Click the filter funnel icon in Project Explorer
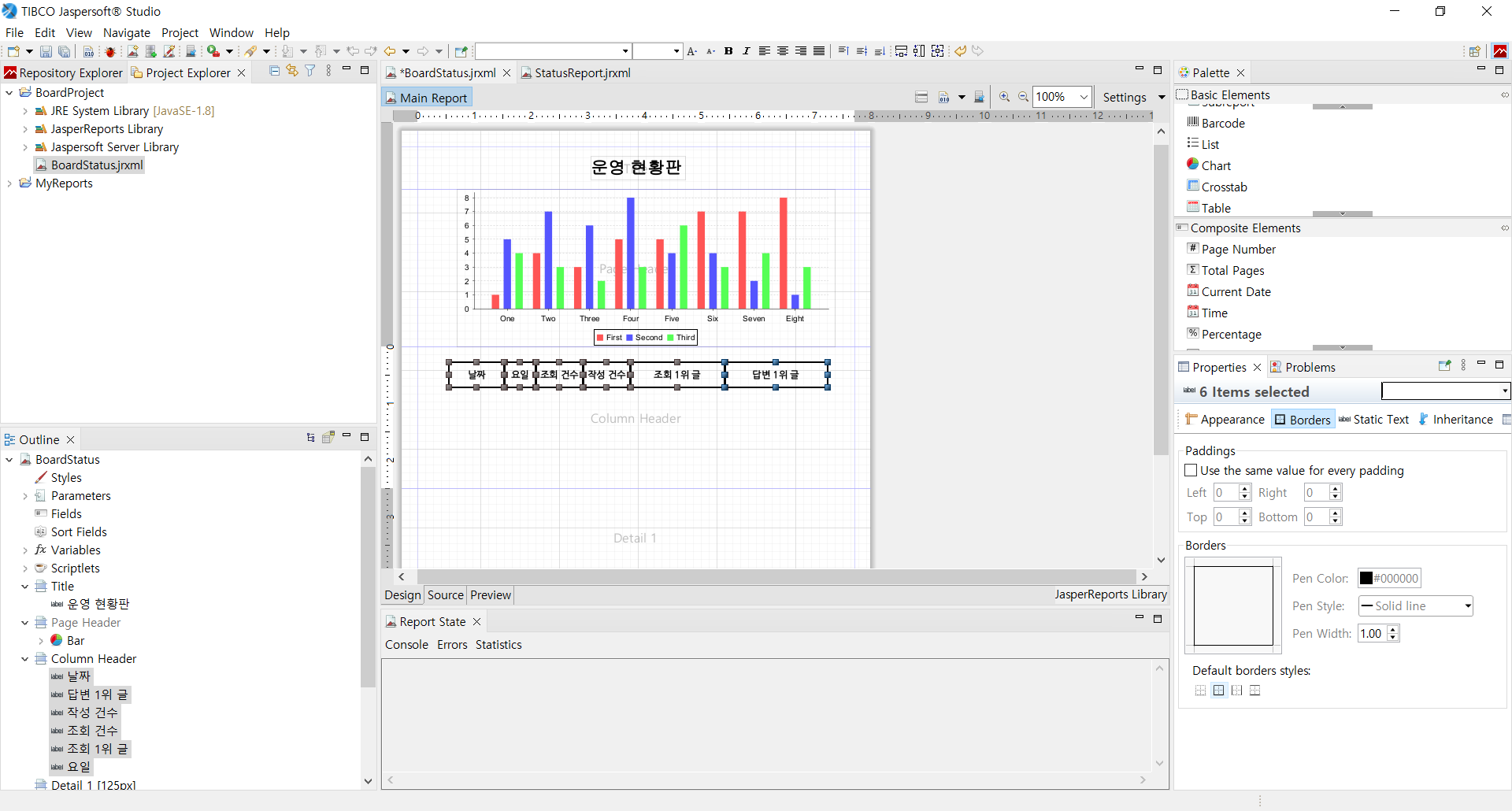The width and height of the screenshot is (1512, 811). click(310, 71)
